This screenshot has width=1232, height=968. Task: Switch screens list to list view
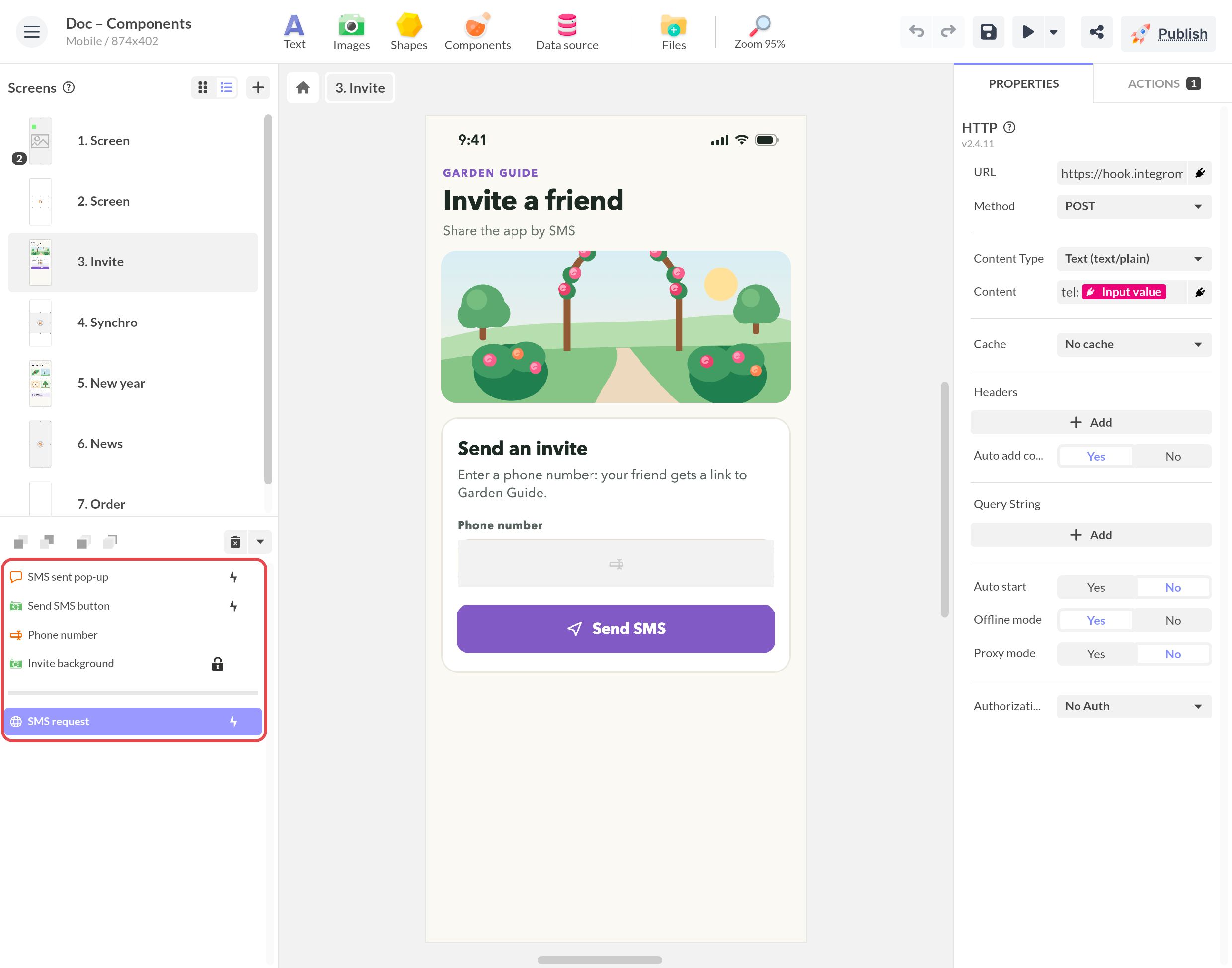click(x=227, y=88)
